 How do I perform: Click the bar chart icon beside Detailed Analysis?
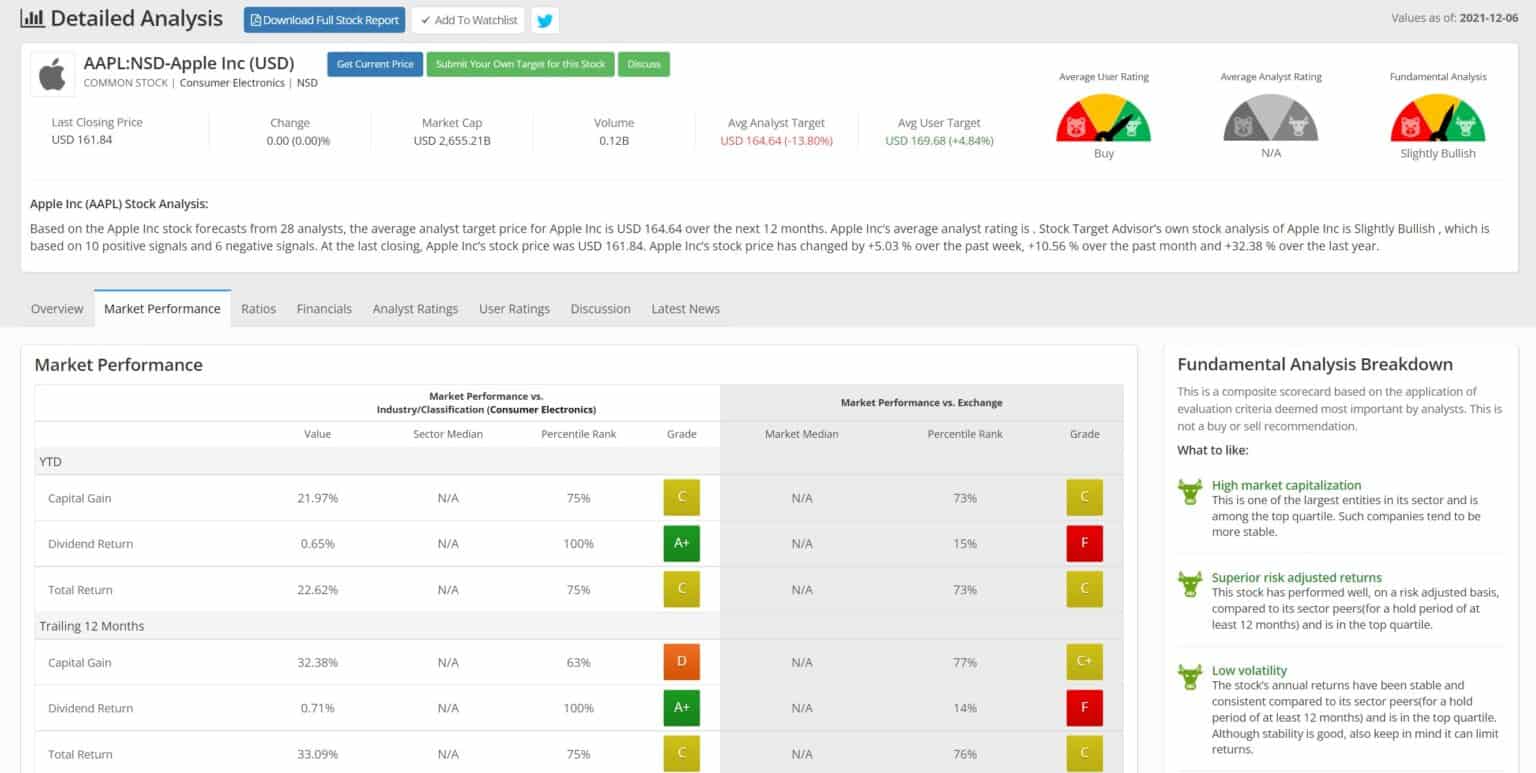(x=32, y=18)
